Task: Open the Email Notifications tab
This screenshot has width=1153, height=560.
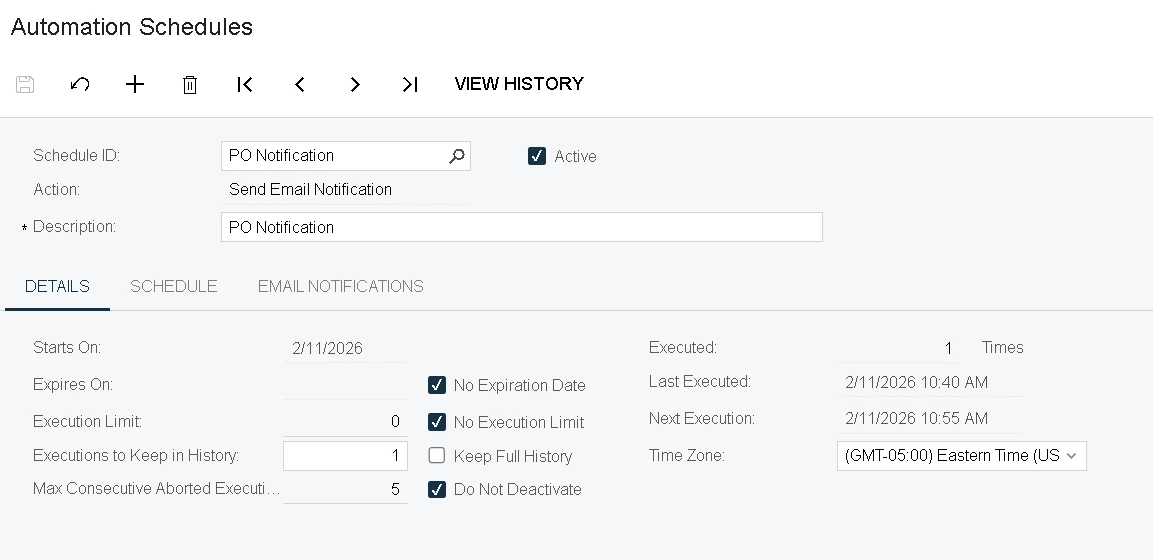Action: pyautogui.click(x=341, y=286)
